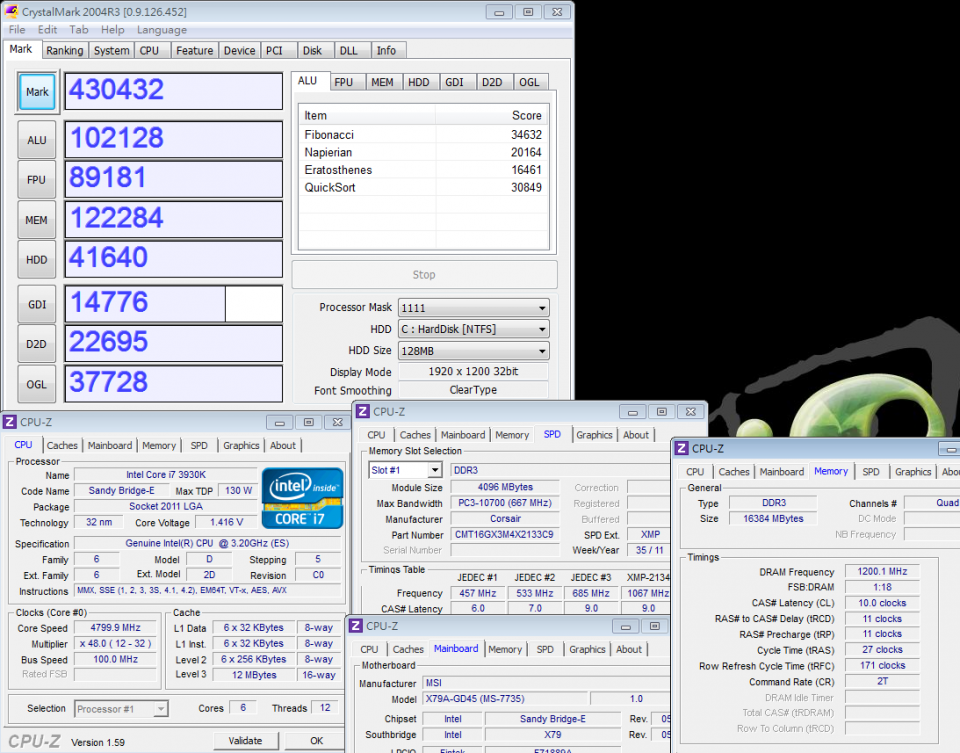Click the Stop button
The height and width of the screenshot is (753, 960).
pos(424,274)
